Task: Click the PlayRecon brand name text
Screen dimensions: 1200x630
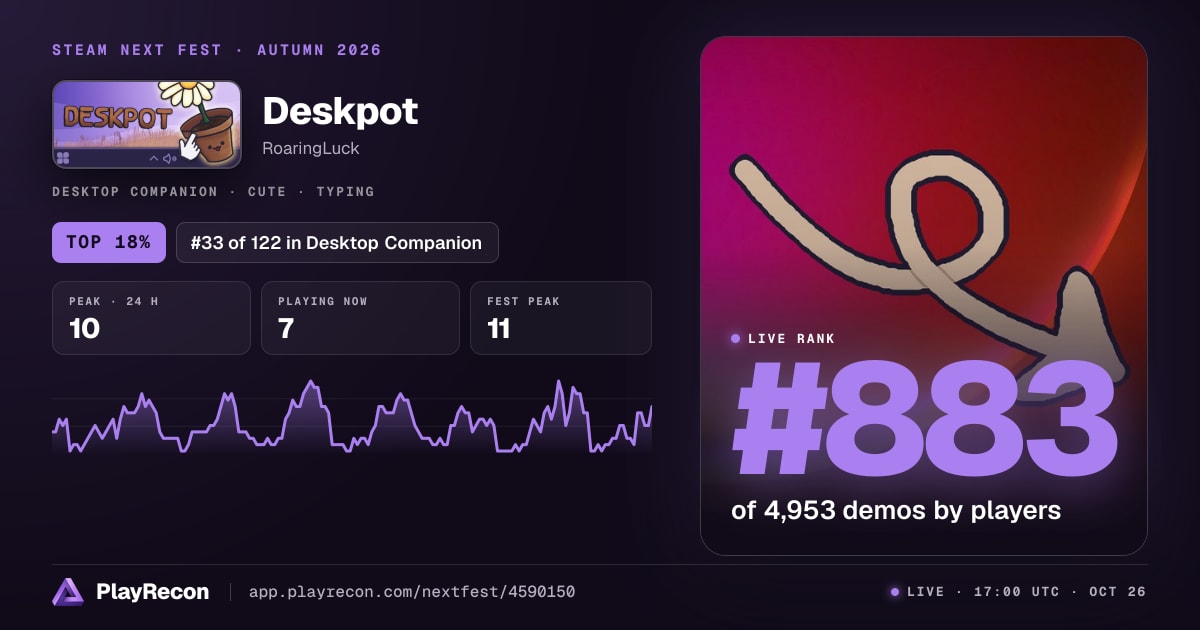Action: click(x=153, y=592)
